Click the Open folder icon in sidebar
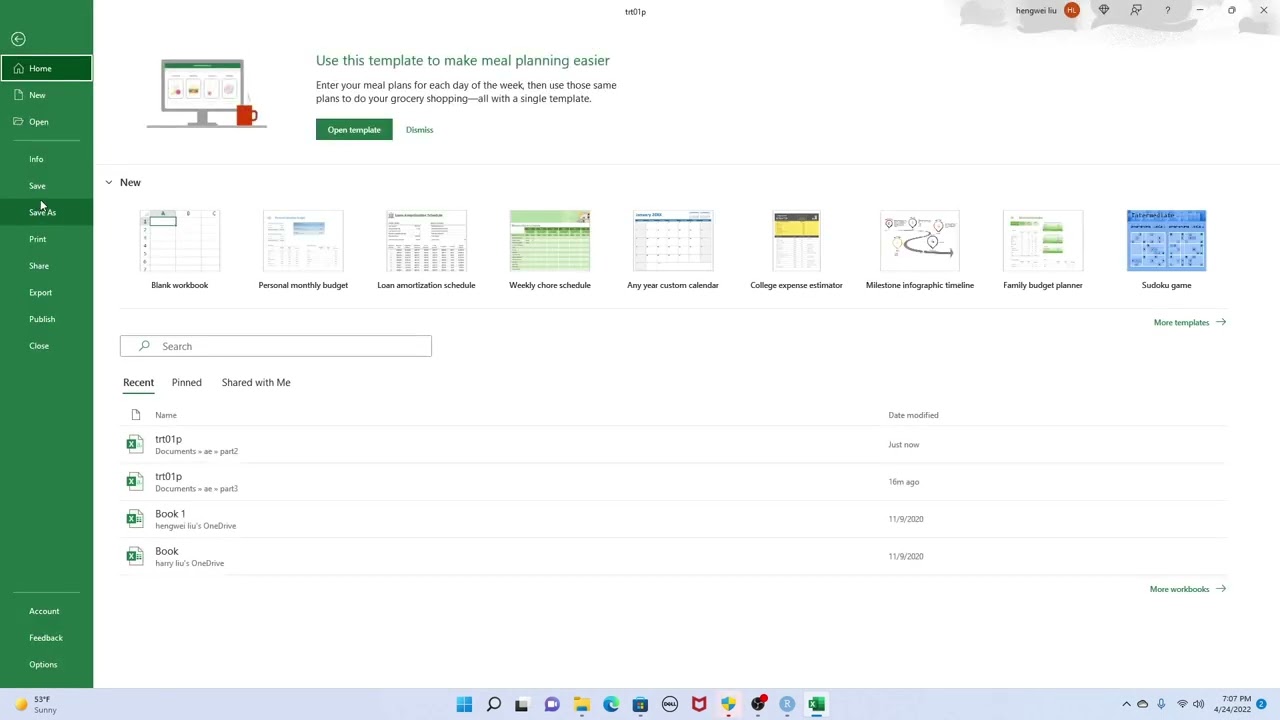Screen dimensions: 1280x720 tap(19, 121)
